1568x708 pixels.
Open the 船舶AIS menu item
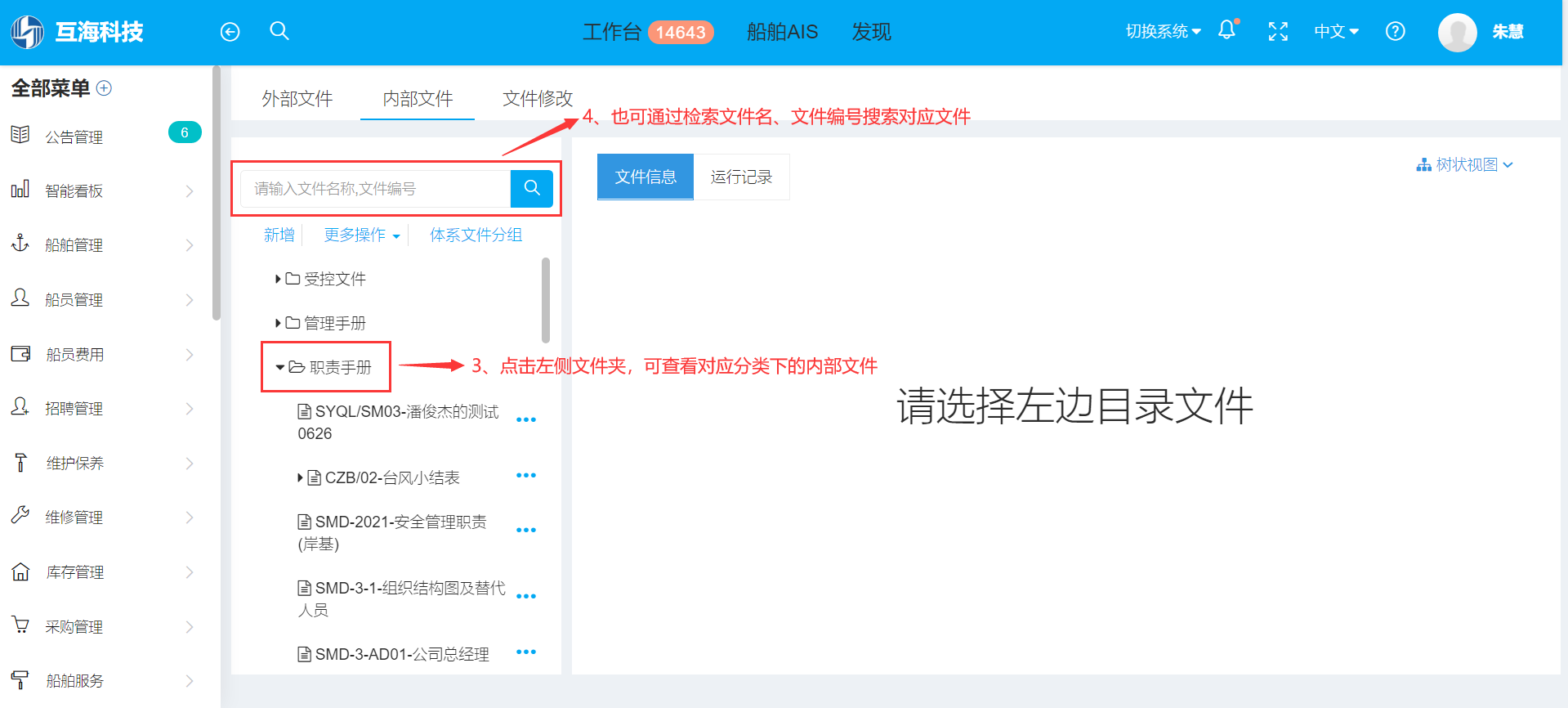pos(782,32)
